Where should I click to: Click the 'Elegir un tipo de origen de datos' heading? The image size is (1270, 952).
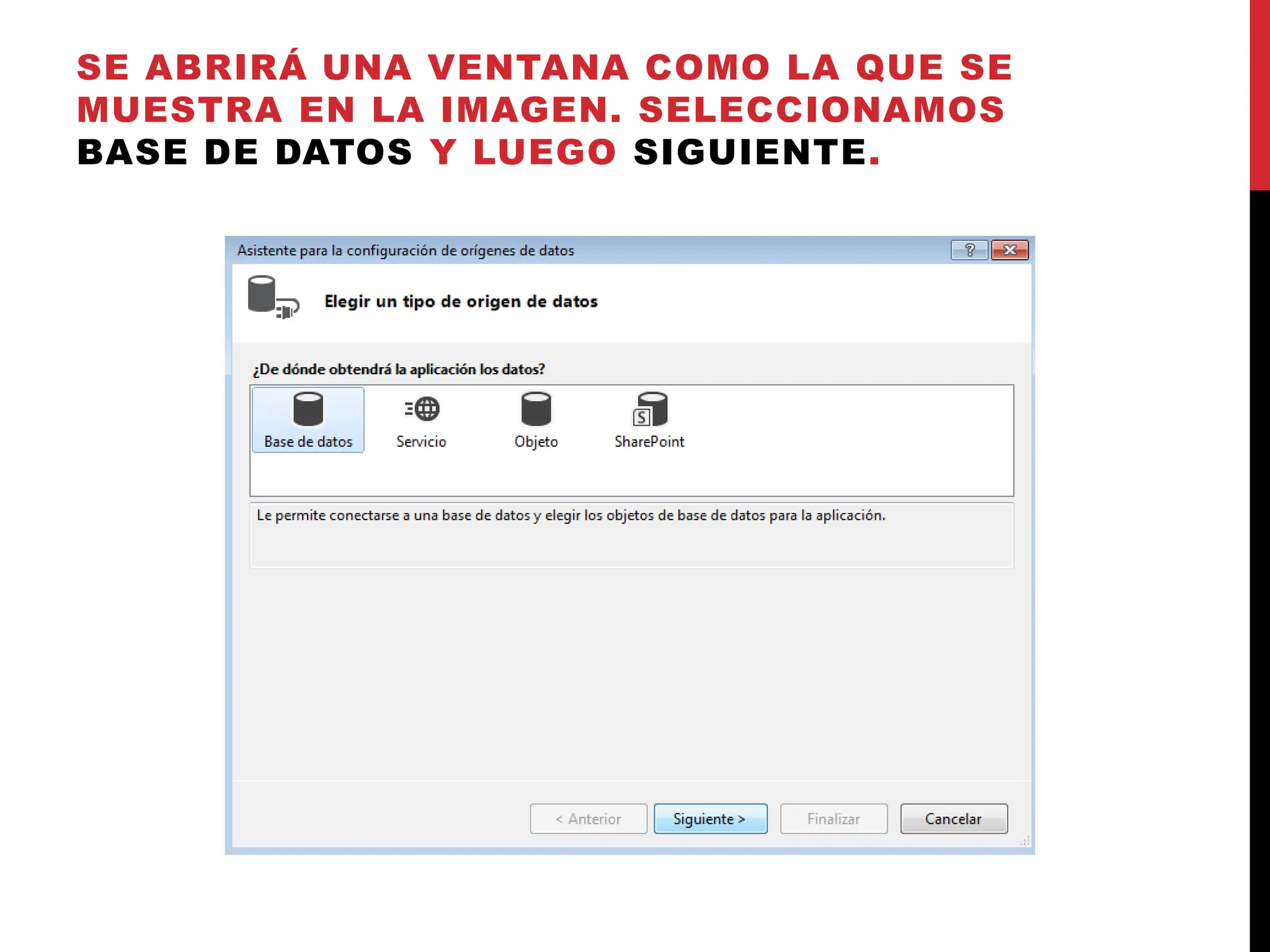coord(461,301)
